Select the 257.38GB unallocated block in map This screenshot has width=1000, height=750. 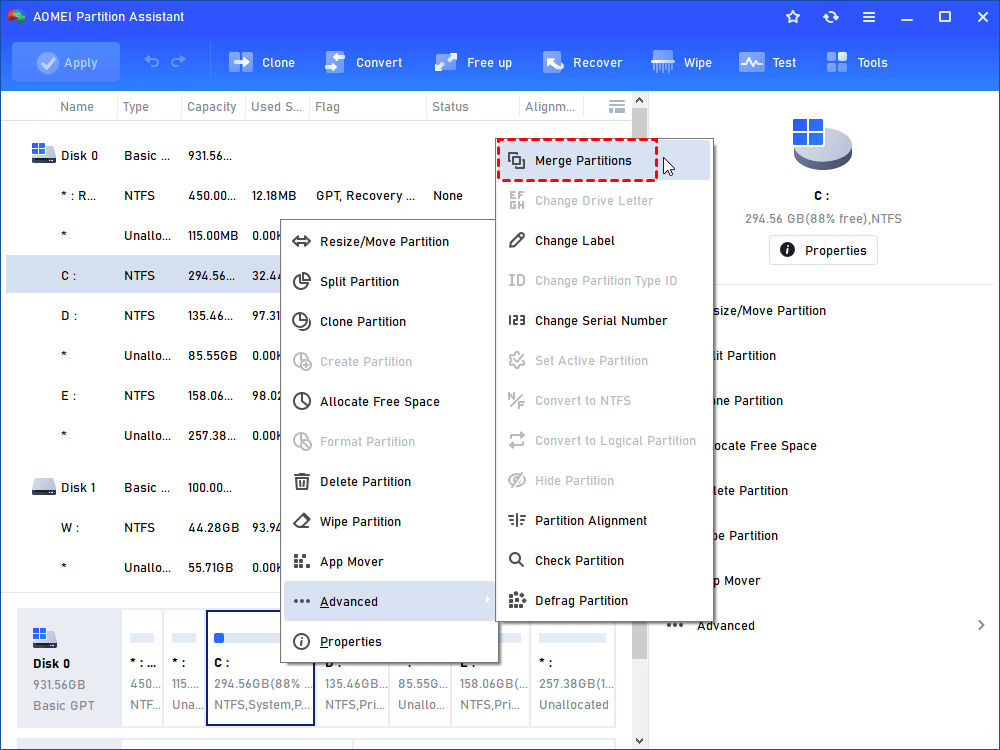click(x=573, y=668)
